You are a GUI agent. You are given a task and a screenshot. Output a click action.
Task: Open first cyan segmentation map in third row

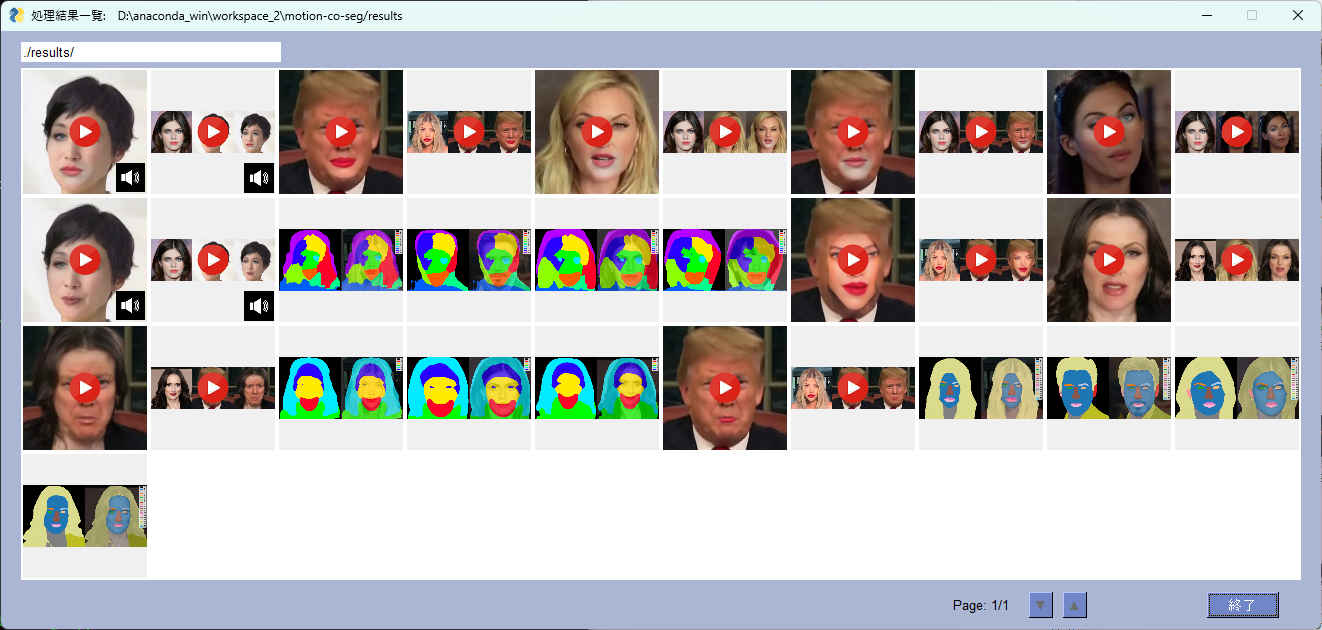(340, 388)
